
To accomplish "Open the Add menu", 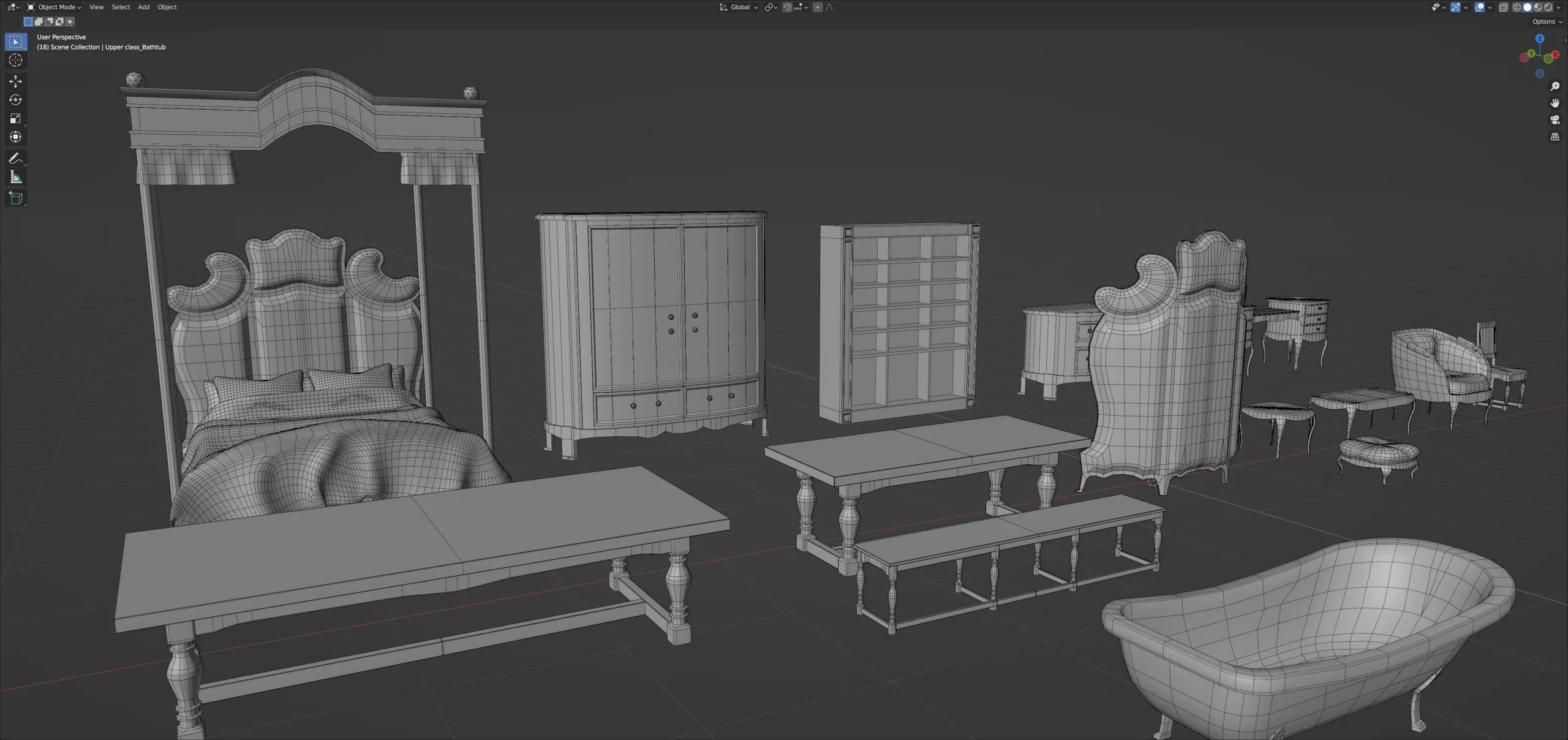I will pos(143,7).
